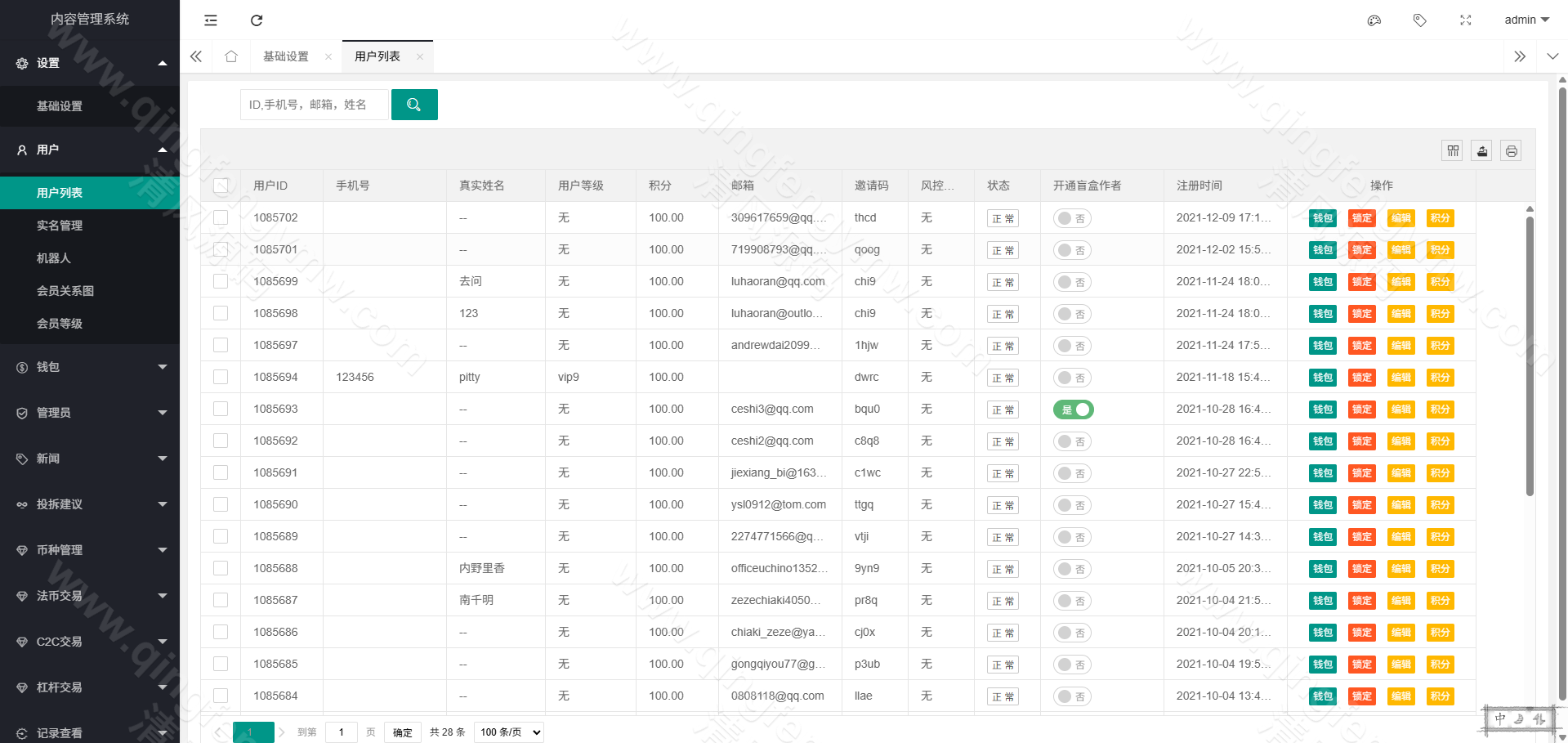Collapse the 用户 sidebar section
Image resolution: width=1568 pixels, height=743 pixels.
[x=90, y=150]
